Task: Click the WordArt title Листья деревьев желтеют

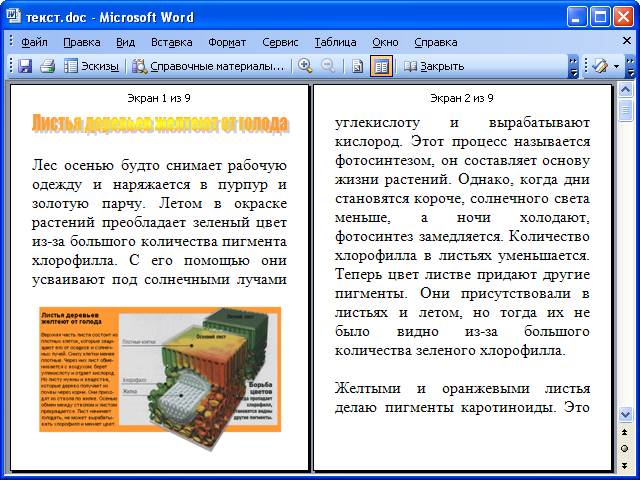Action: tap(160, 124)
